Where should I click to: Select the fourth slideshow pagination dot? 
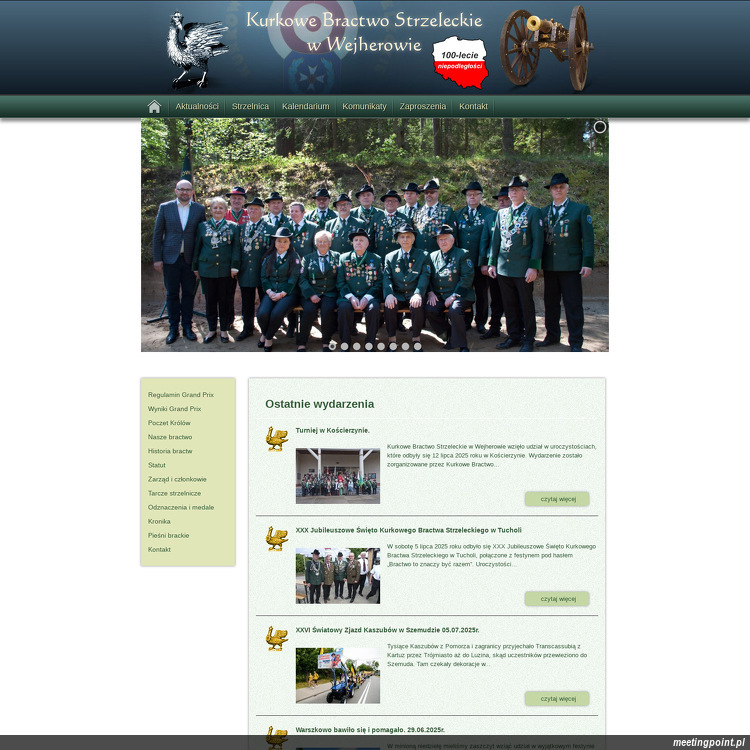point(369,346)
